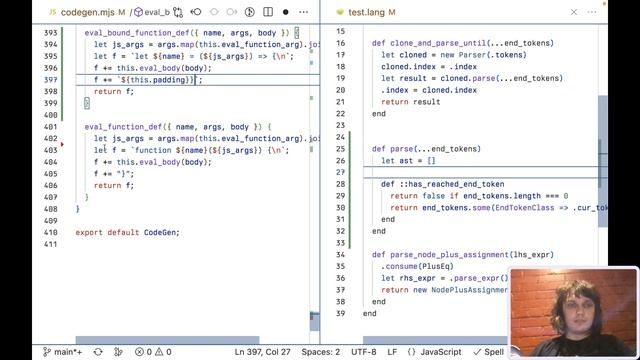640x360 pixels.
Task: Click the left editor horizontal scrollbar
Action: click(x=167, y=340)
